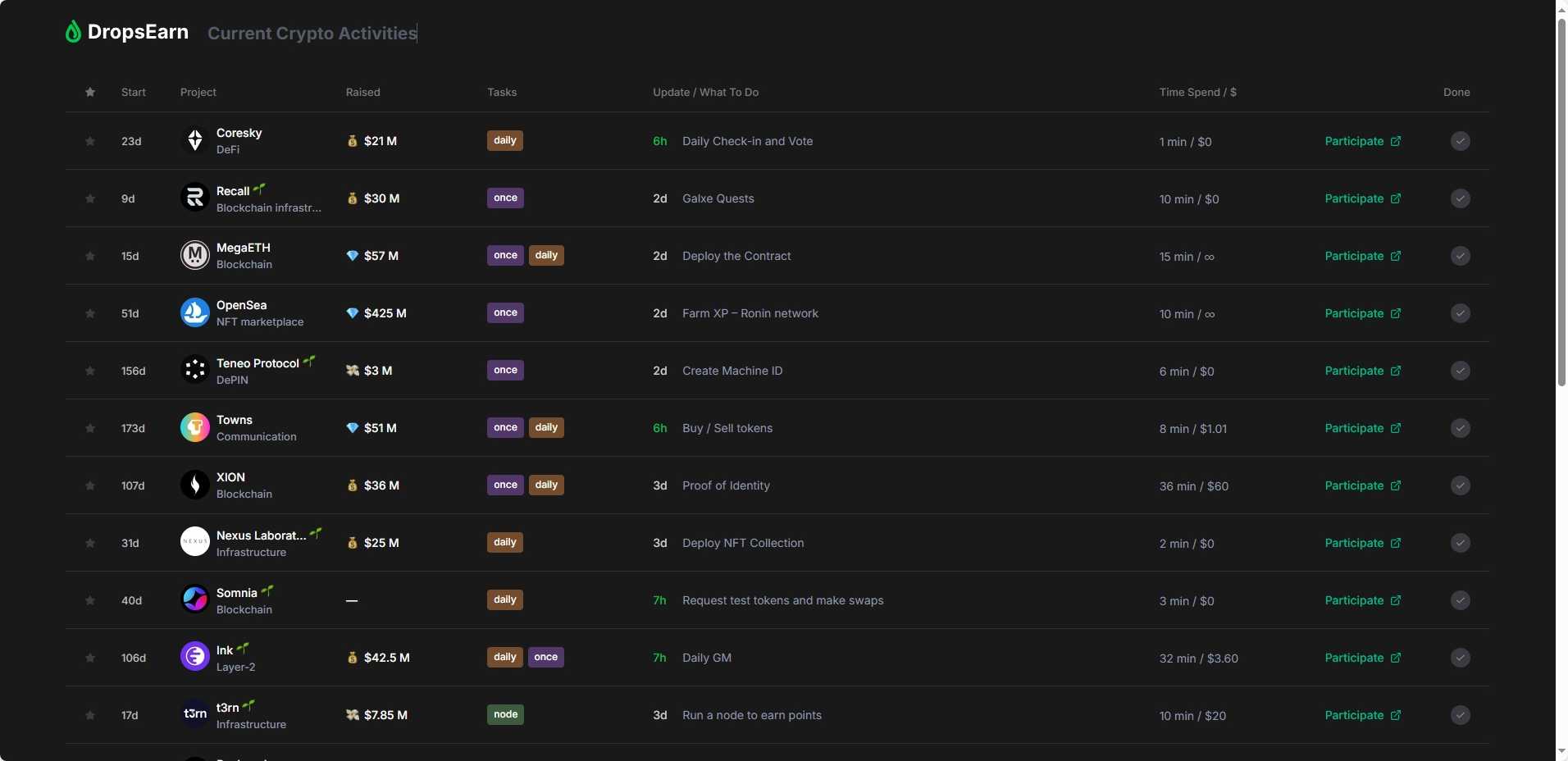Click the Tasks column header
Viewport: 1568px width, 761px height.
502,93
